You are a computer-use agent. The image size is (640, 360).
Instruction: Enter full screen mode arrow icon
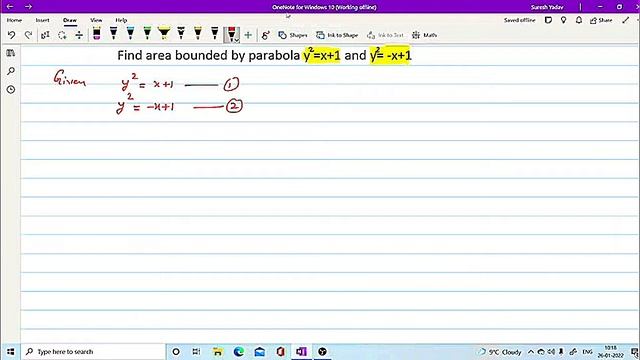[626, 20]
